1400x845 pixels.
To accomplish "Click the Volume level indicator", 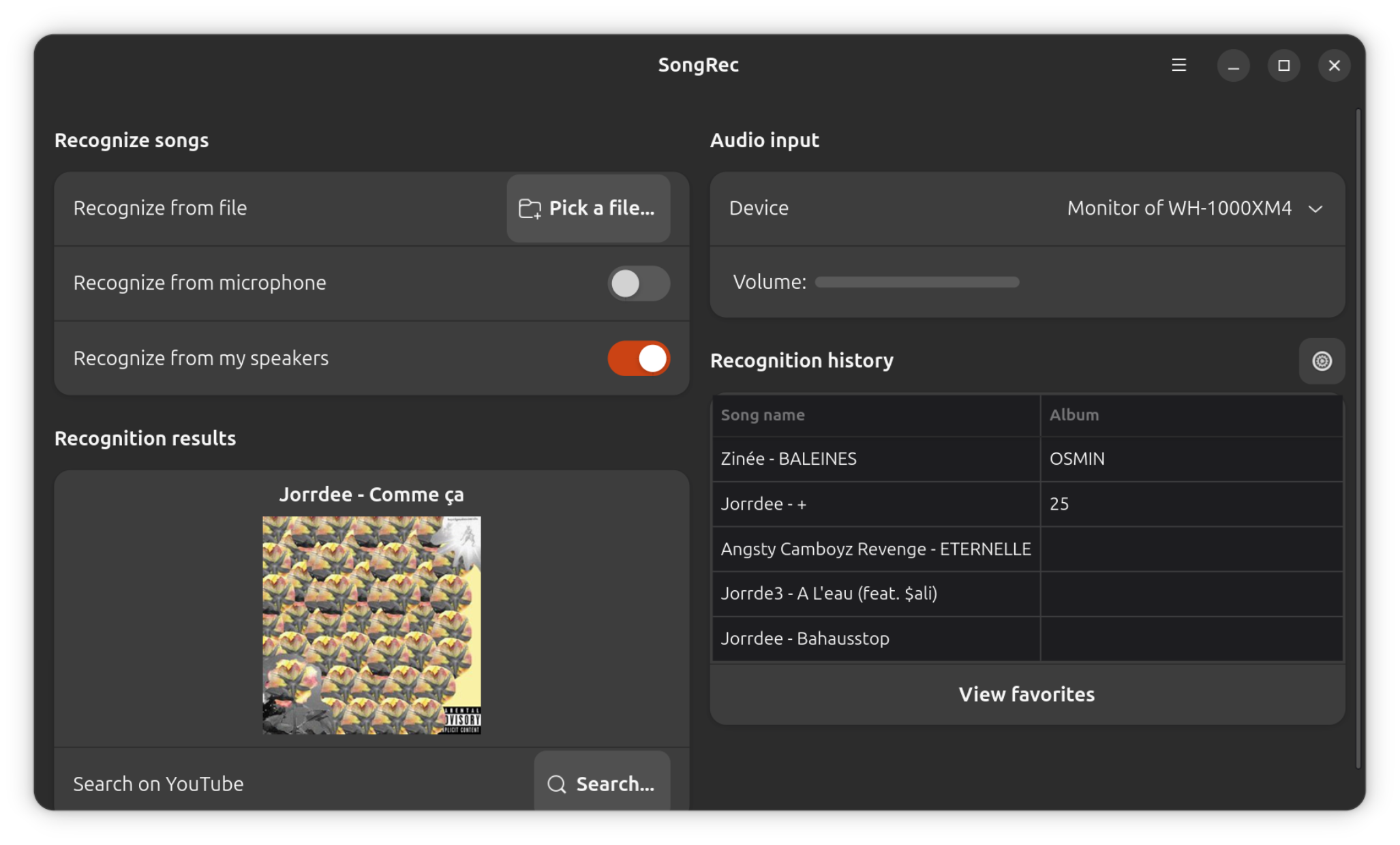I will (916, 282).
